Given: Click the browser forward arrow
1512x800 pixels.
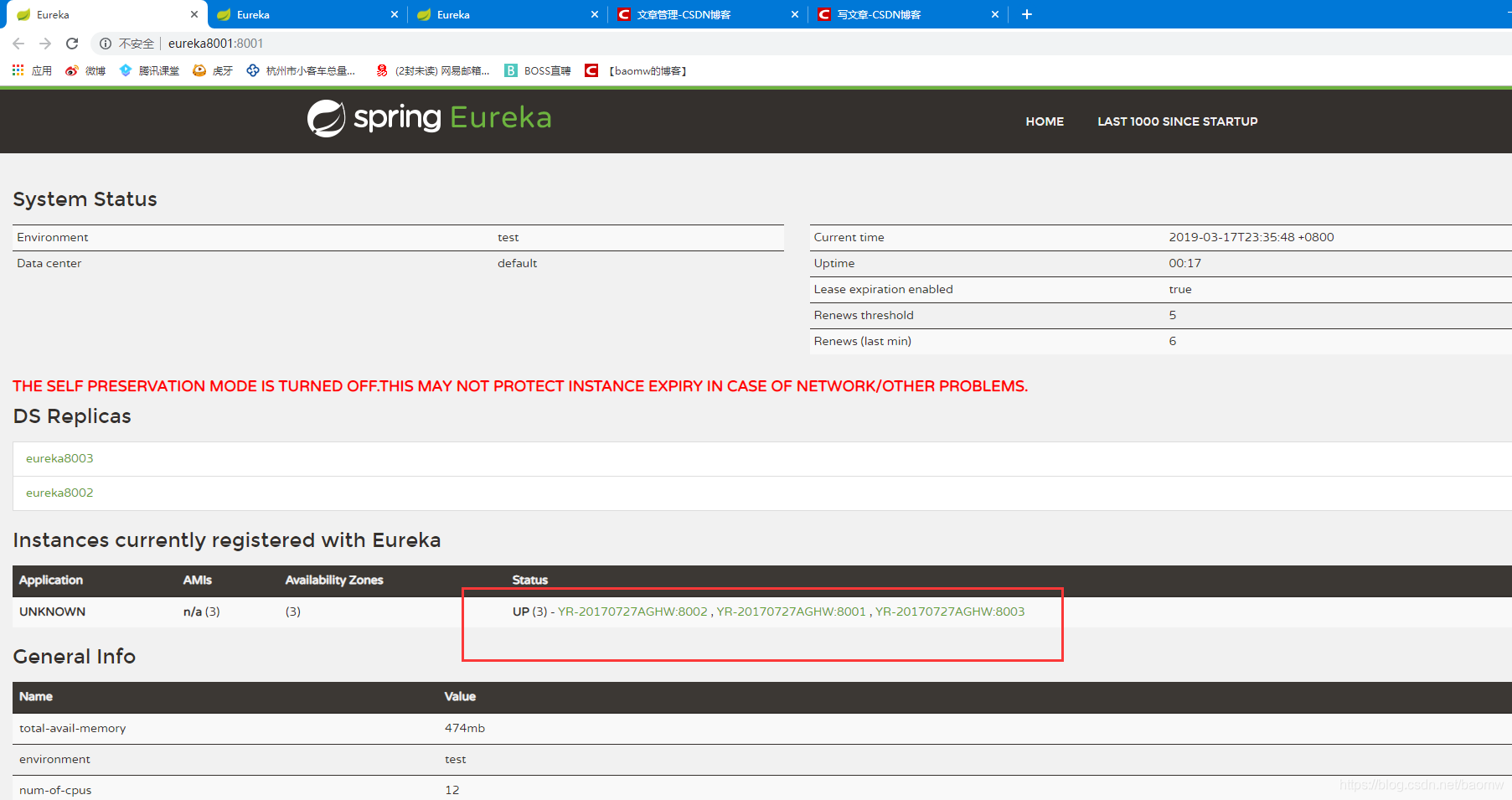Looking at the screenshot, I should (x=45, y=44).
